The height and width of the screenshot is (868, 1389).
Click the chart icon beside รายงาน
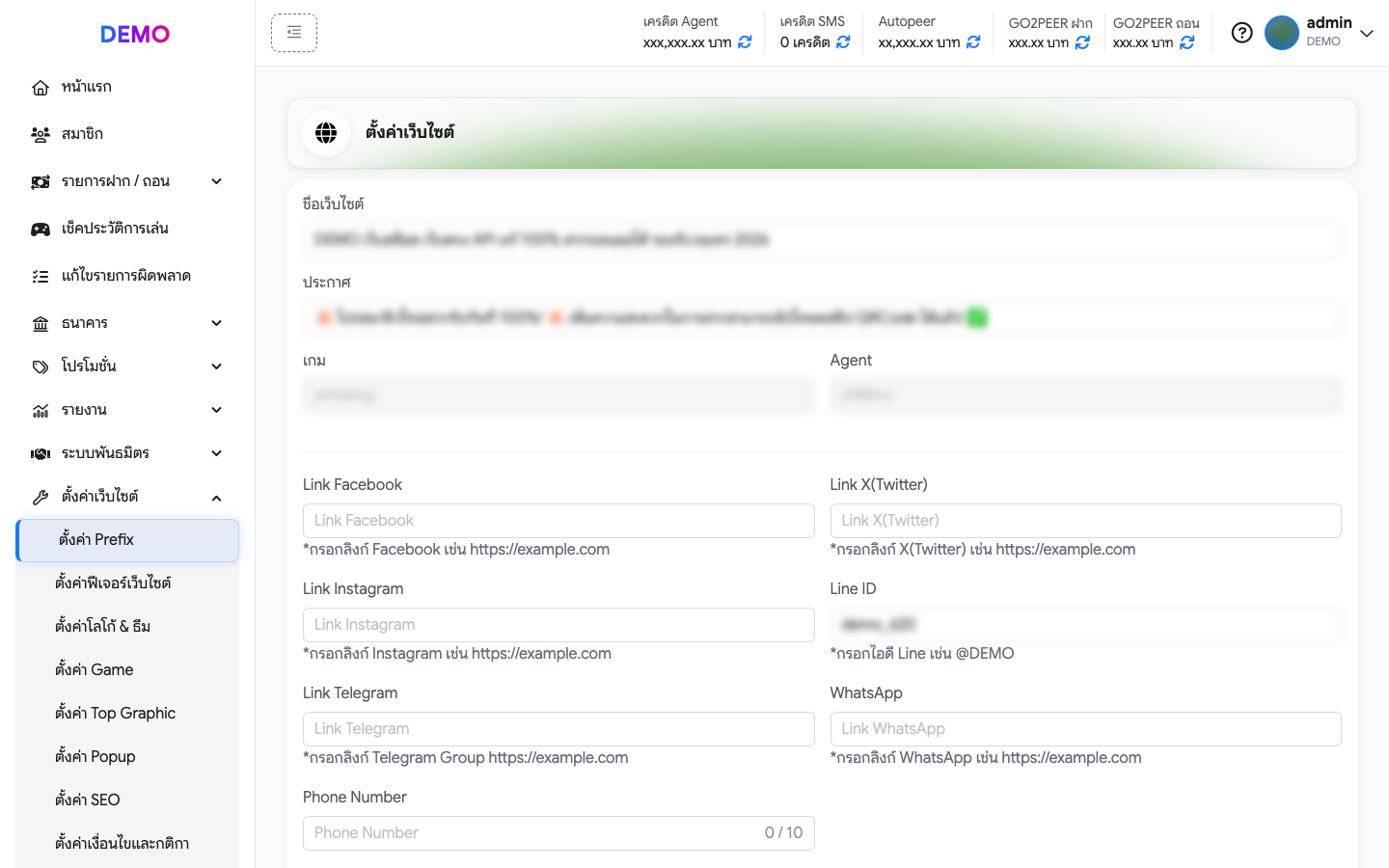(x=41, y=411)
